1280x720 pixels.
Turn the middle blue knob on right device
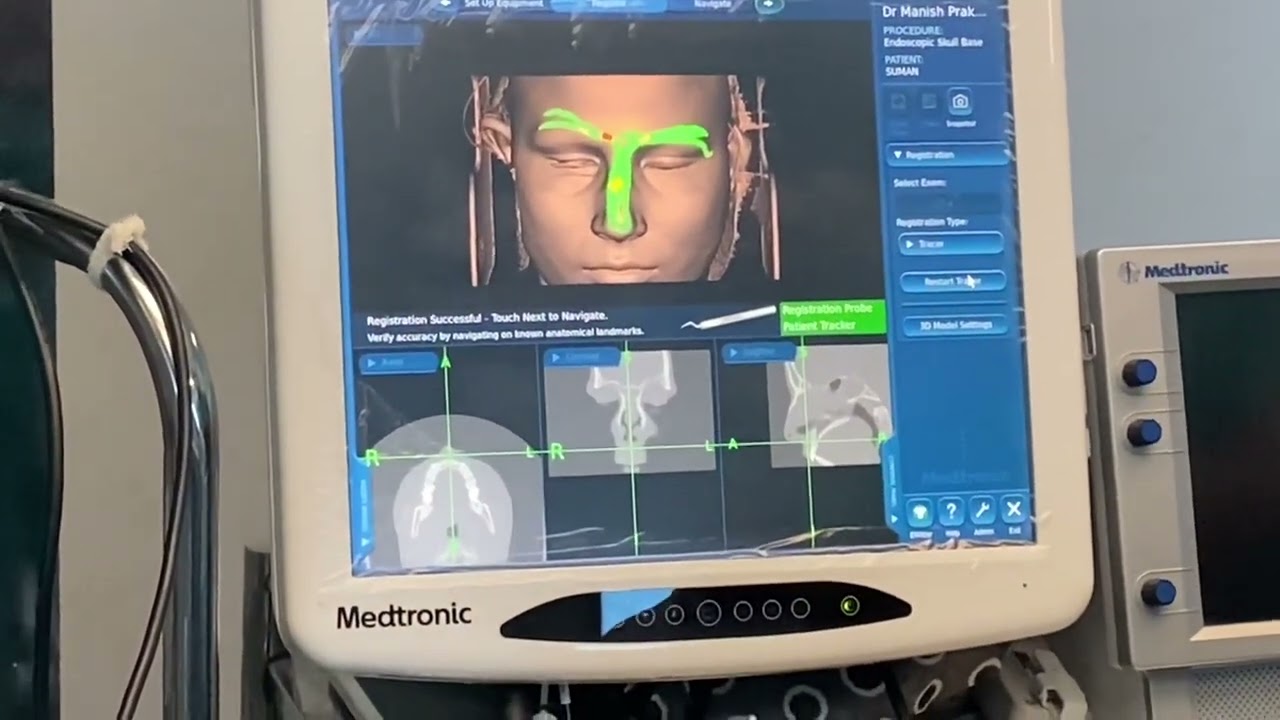(x=1143, y=433)
